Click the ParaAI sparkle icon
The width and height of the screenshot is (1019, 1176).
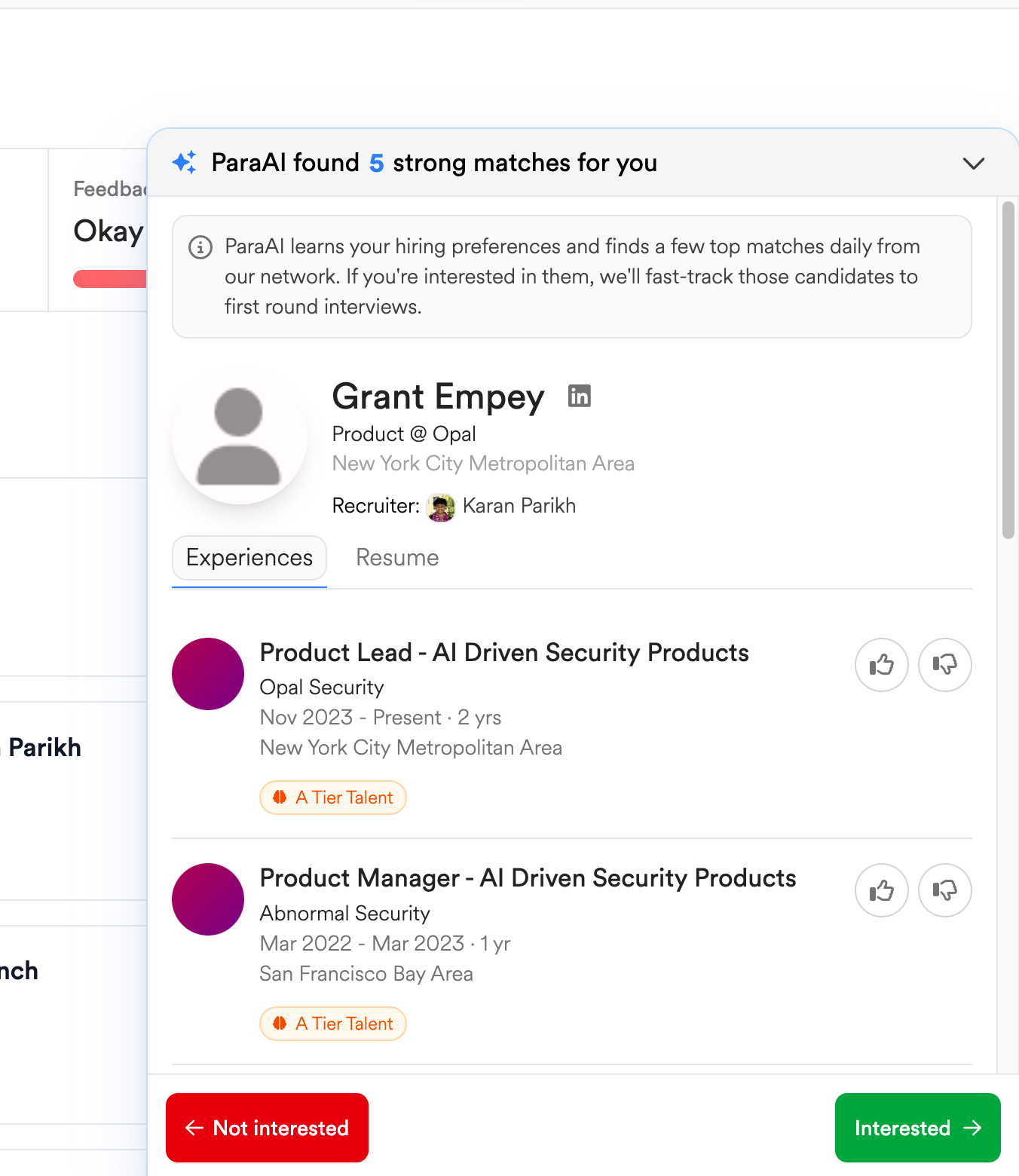click(185, 162)
